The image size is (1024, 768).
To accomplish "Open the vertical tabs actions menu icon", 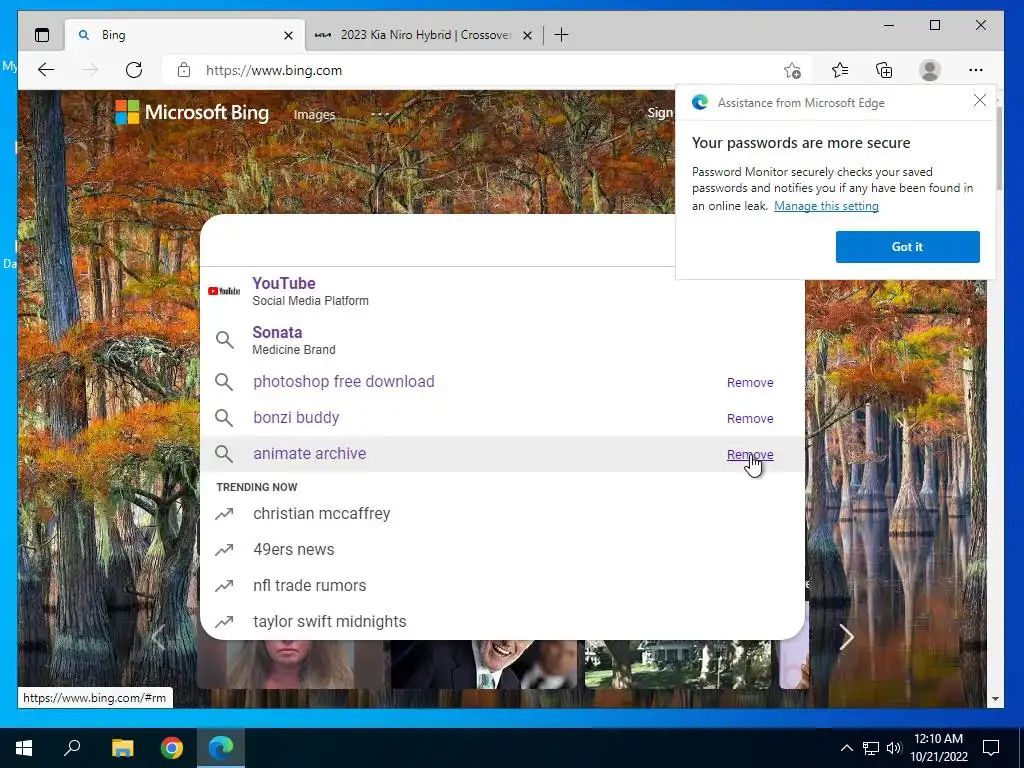I will [42, 35].
